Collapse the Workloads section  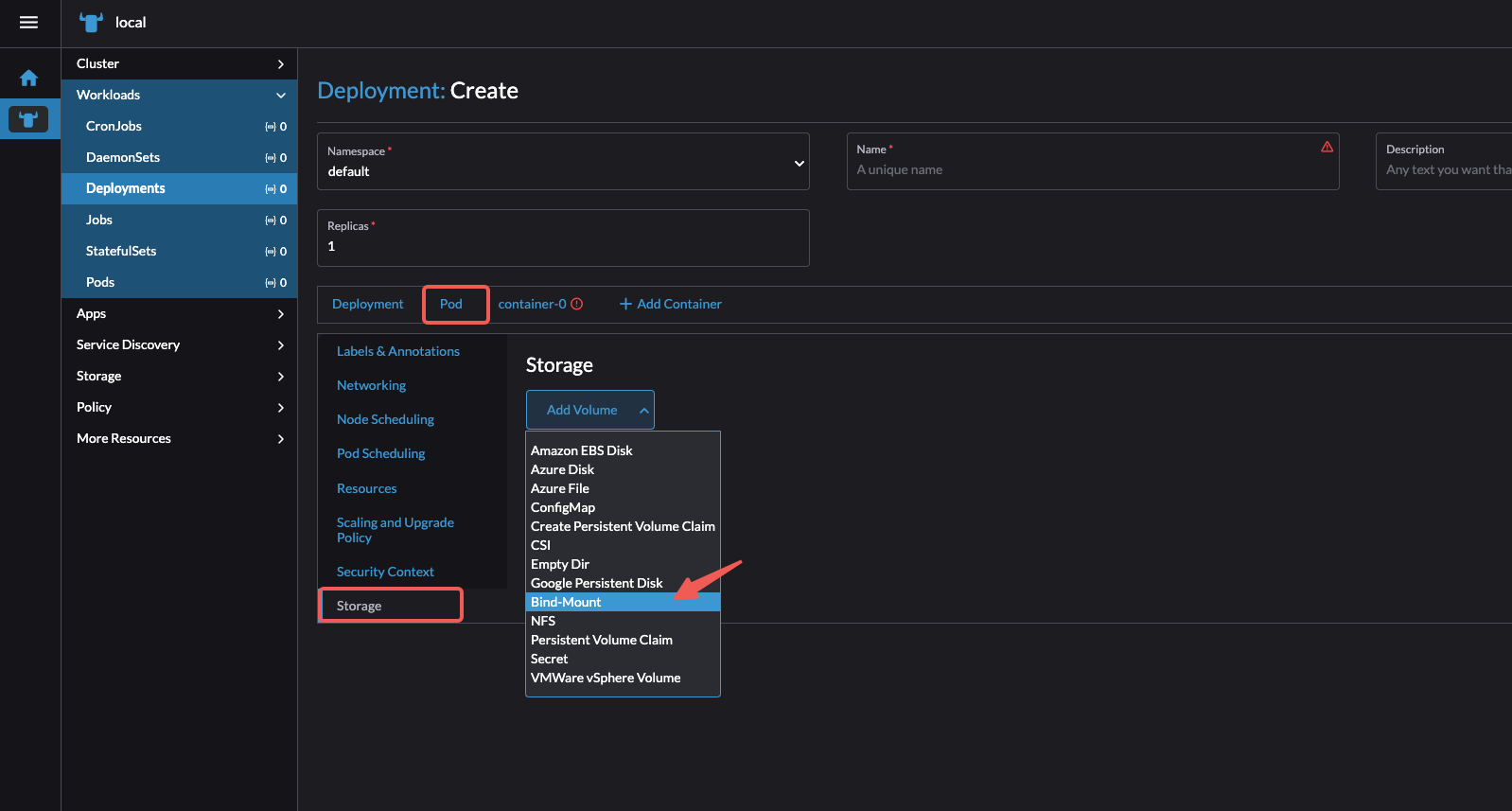[180, 95]
